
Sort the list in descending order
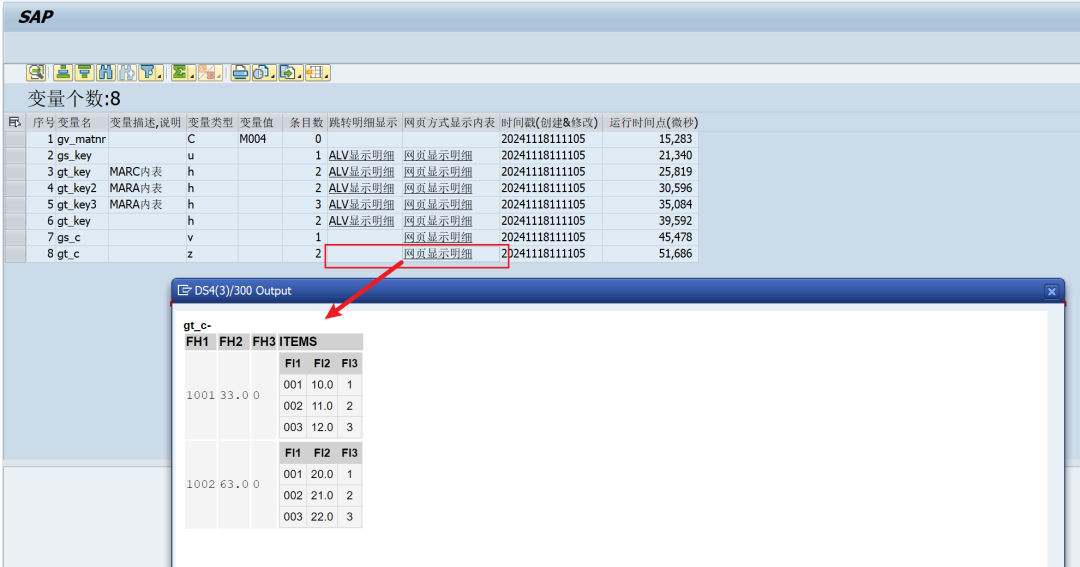click(x=84, y=72)
